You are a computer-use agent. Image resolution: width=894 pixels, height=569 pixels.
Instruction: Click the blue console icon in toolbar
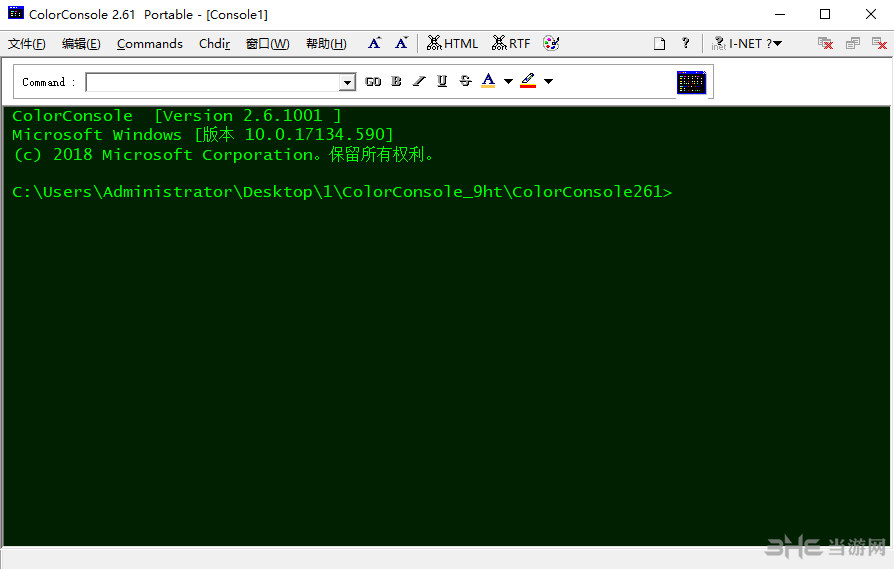(692, 83)
